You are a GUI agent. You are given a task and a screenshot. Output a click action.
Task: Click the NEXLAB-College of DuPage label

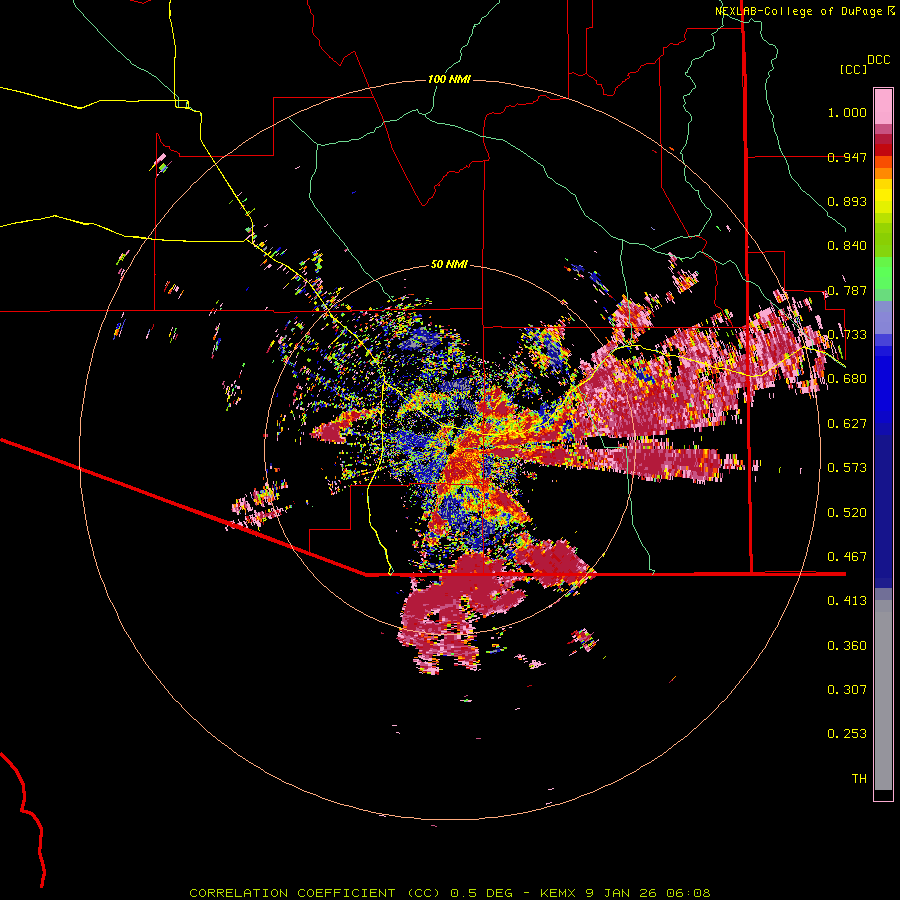pos(804,11)
